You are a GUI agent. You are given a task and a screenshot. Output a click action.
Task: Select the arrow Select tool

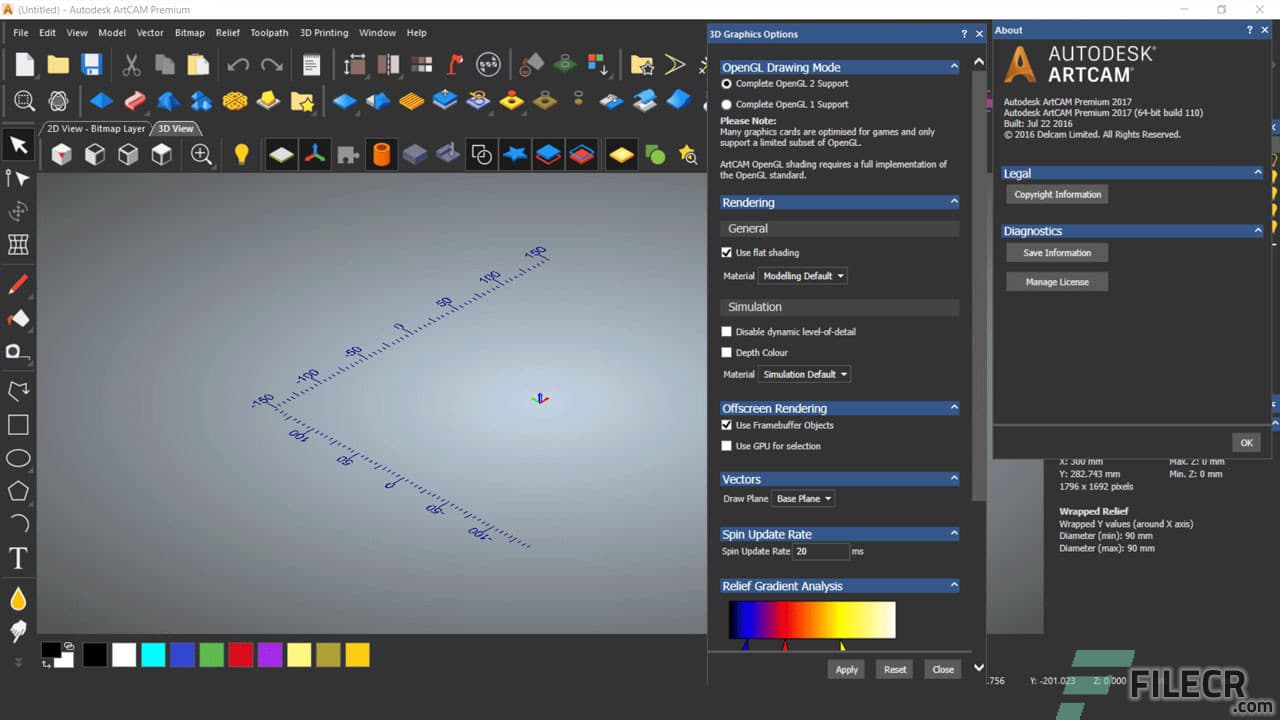click(x=17, y=144)
